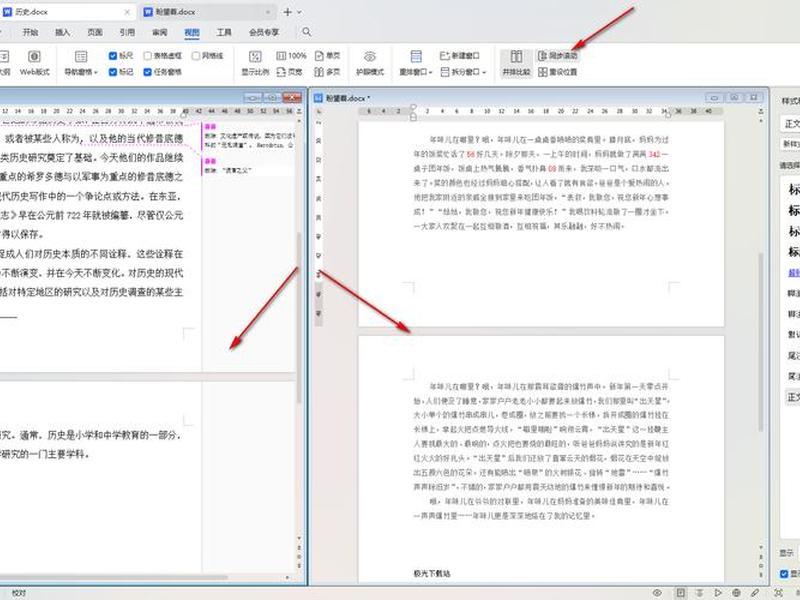Open the 显示比例 zoom ratio dialog
Viewport: 800px width, 600px height.
click(255, 63)
